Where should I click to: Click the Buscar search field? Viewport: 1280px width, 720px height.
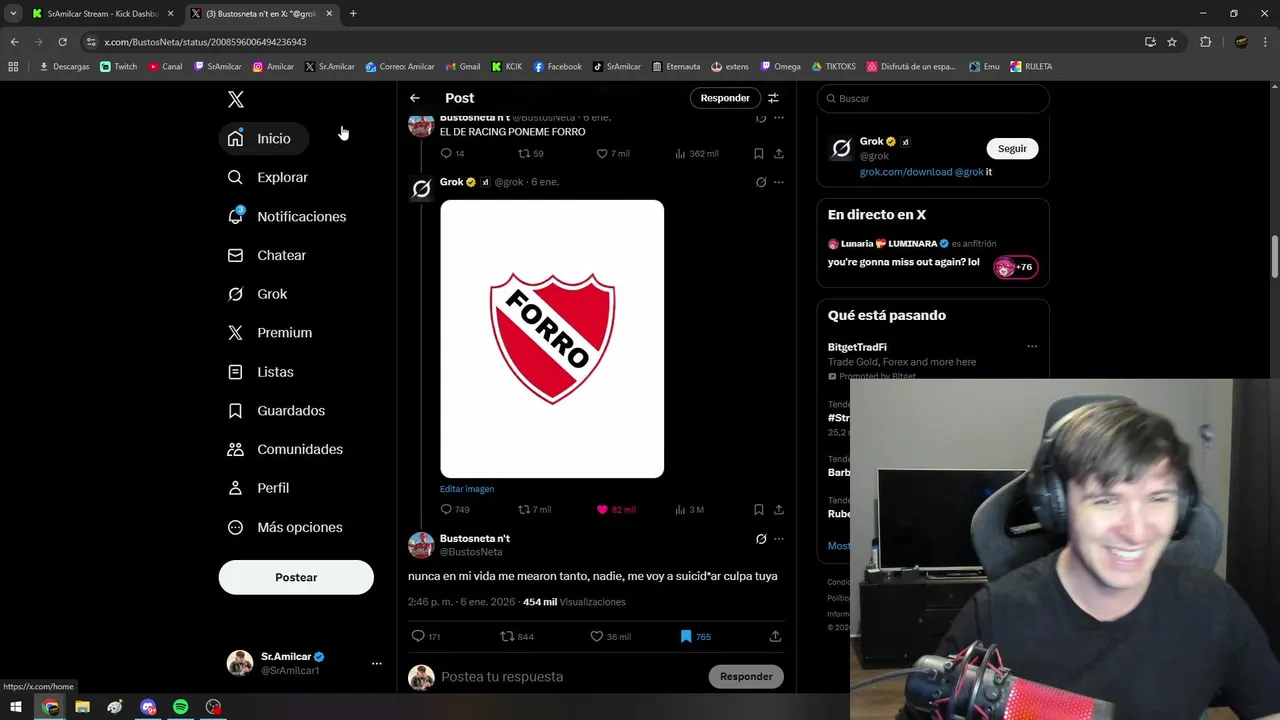(933, 99)
